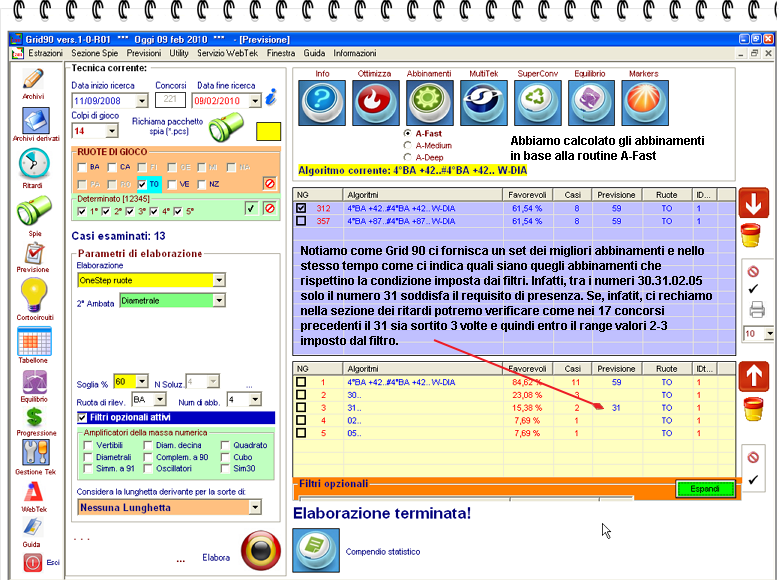Screen dimensions: 779x580
Task: Click the red cancel icon in Ruote di gioco
Action: click(x=269, y=184)
